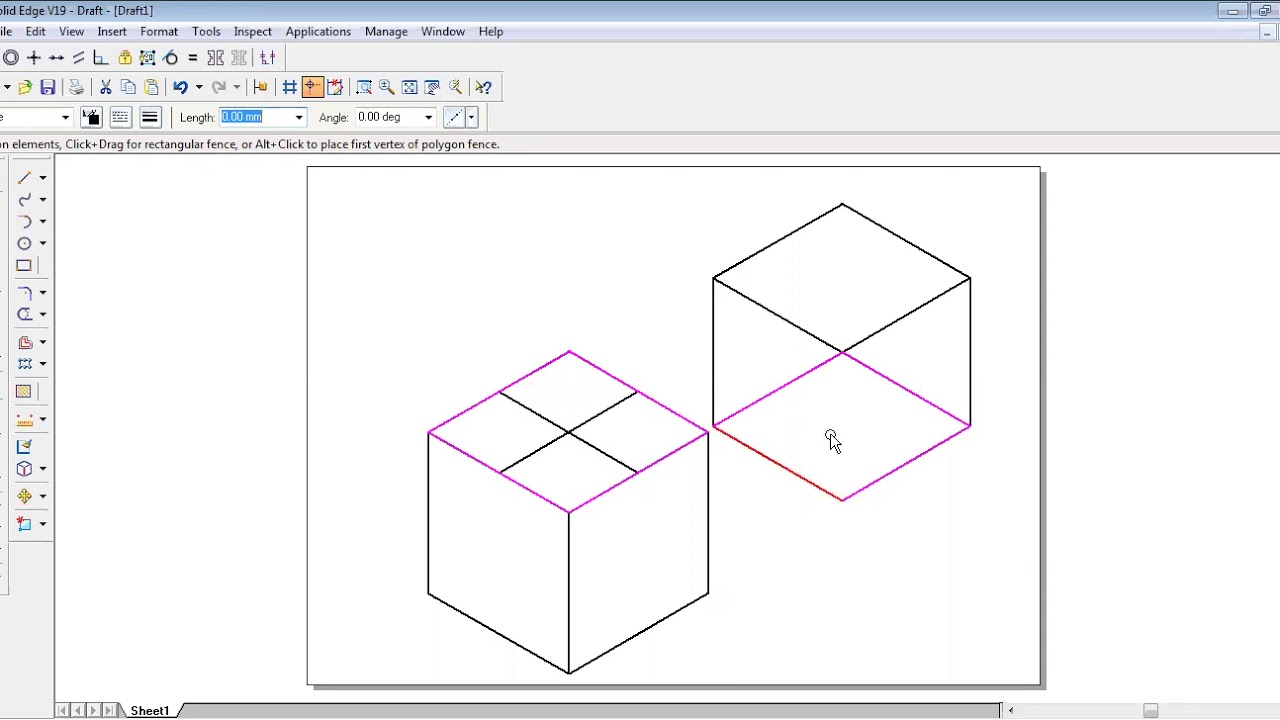
Task: Click the Save icon in toolbar
Action: (x=47, y=87)
